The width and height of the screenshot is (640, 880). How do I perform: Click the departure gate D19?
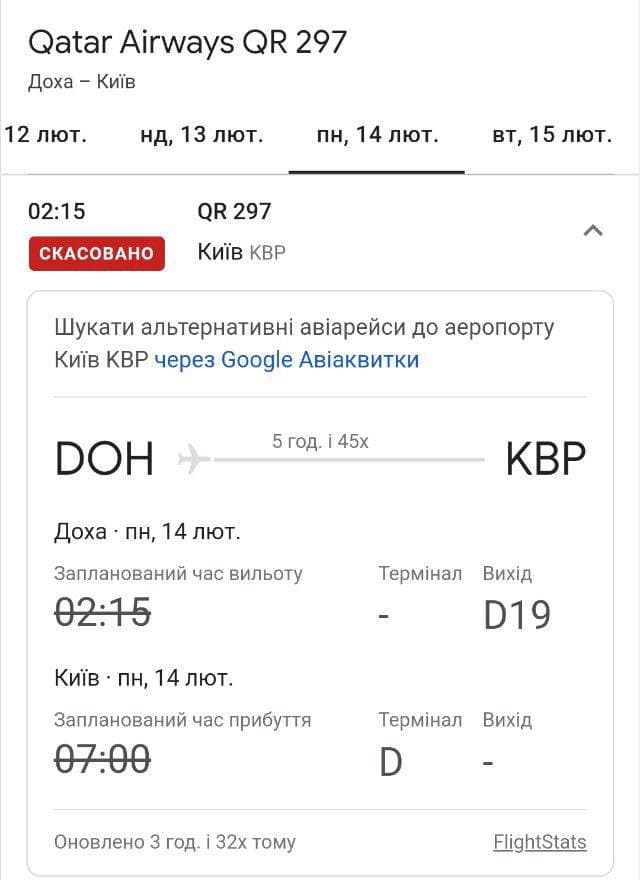tap(517, 615)
